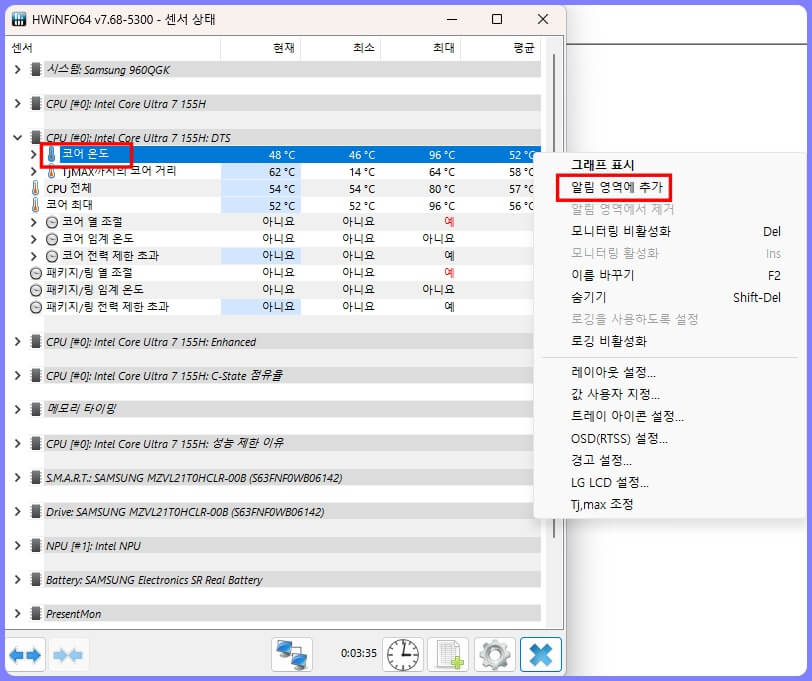Click the HWiNFO64 icon in the title bar

point(18,19)
